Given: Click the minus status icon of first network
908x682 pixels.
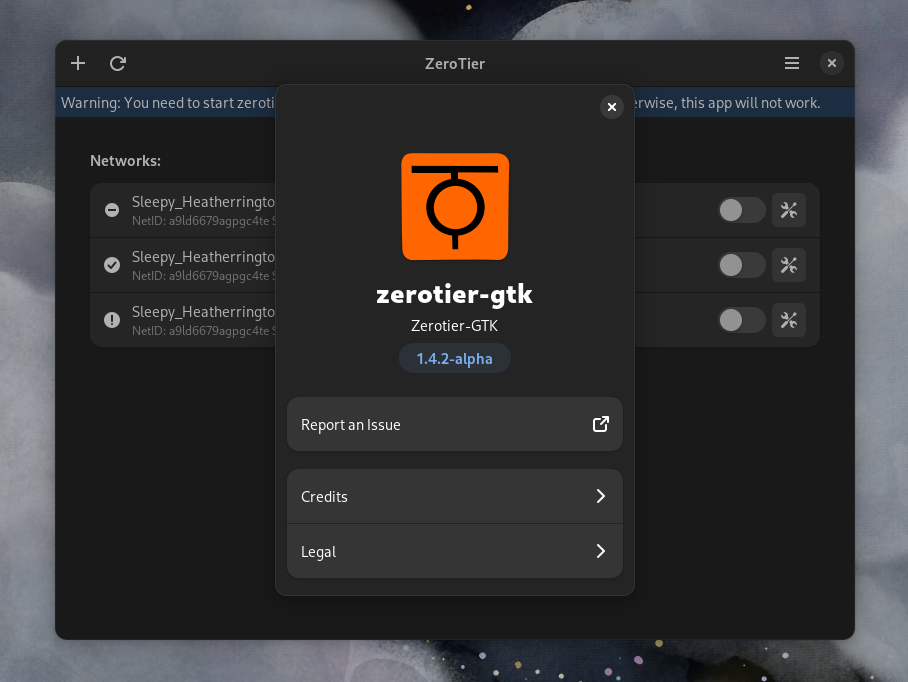Looking at the screenshot, I should point(112,210).
